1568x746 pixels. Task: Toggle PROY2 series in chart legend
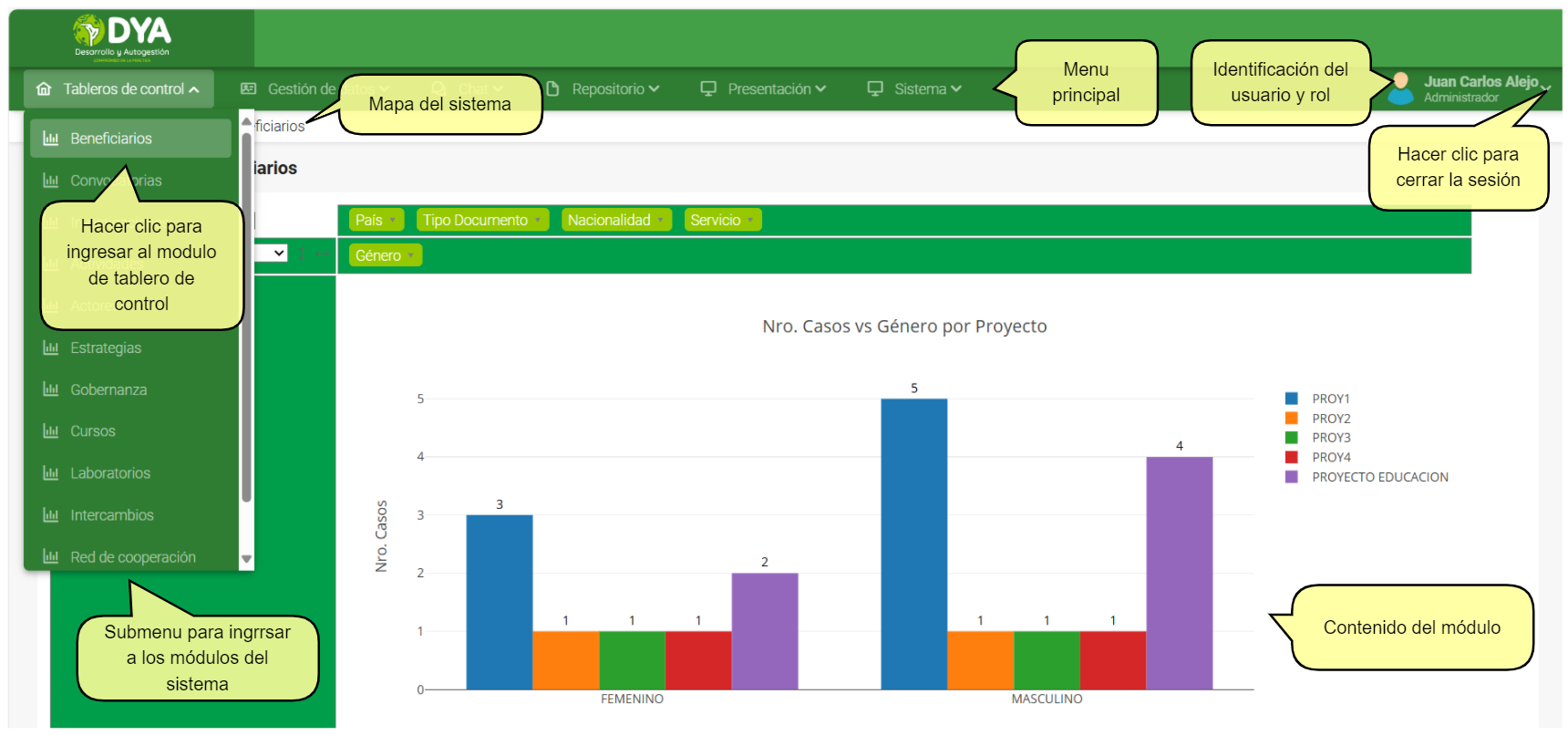[x=1330, y=419]
